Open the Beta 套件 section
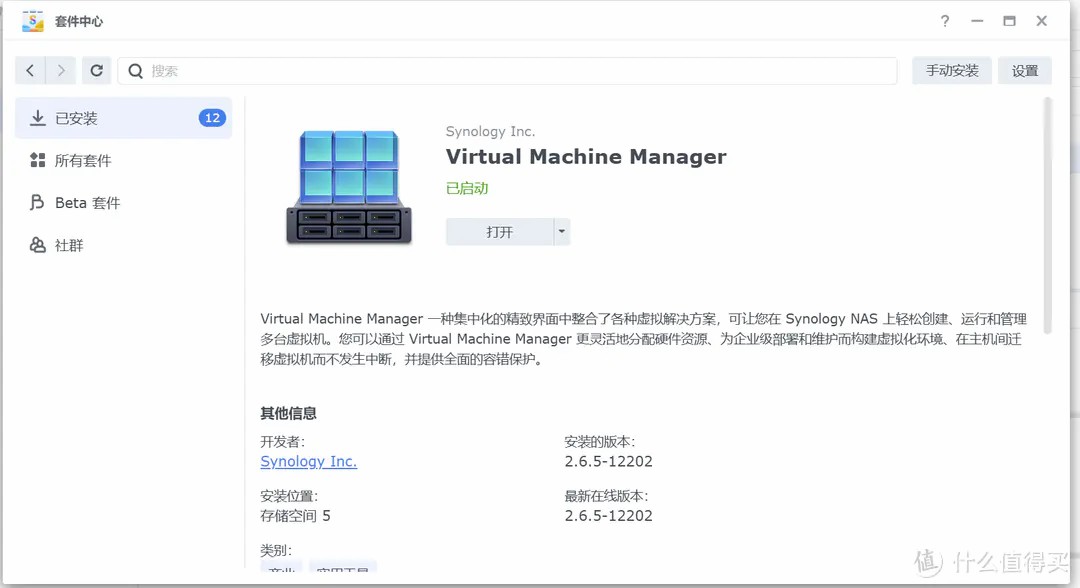This screenshot has height=588, width=1080. click(87, 203)
